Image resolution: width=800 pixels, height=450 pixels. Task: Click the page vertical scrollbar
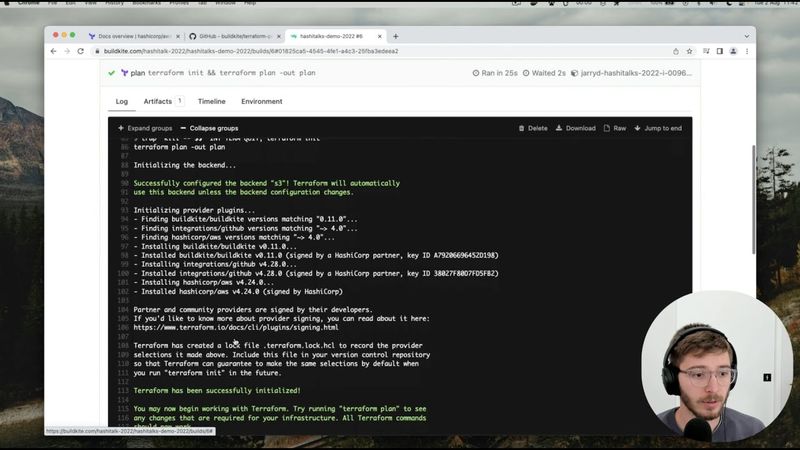(x=754, y=199)
